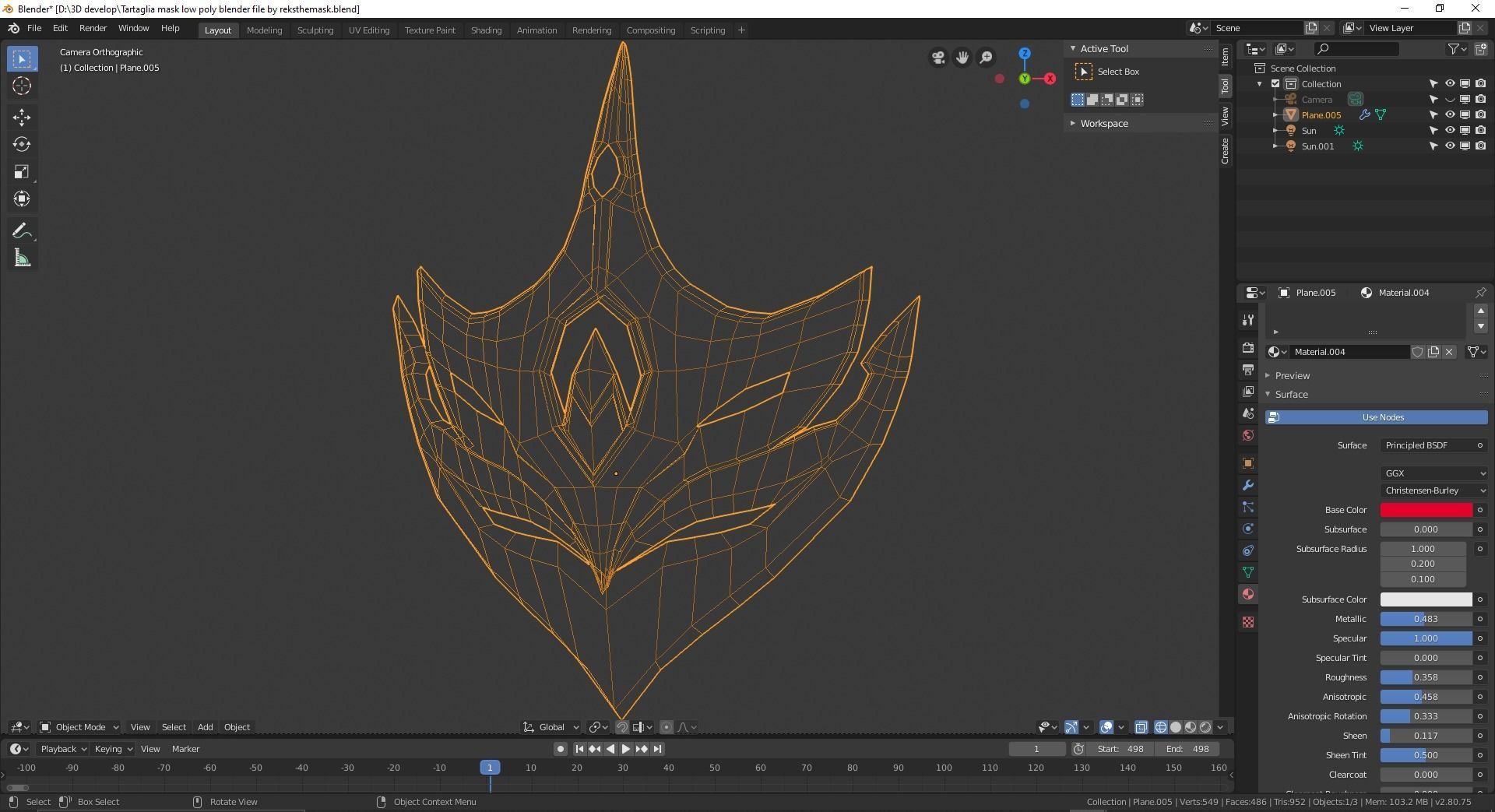Image resolution: width=1495 pixels, height=812 pixels.
Task: Toggle X-ray display in viewport header
Action: click(x=1141, y=727)
